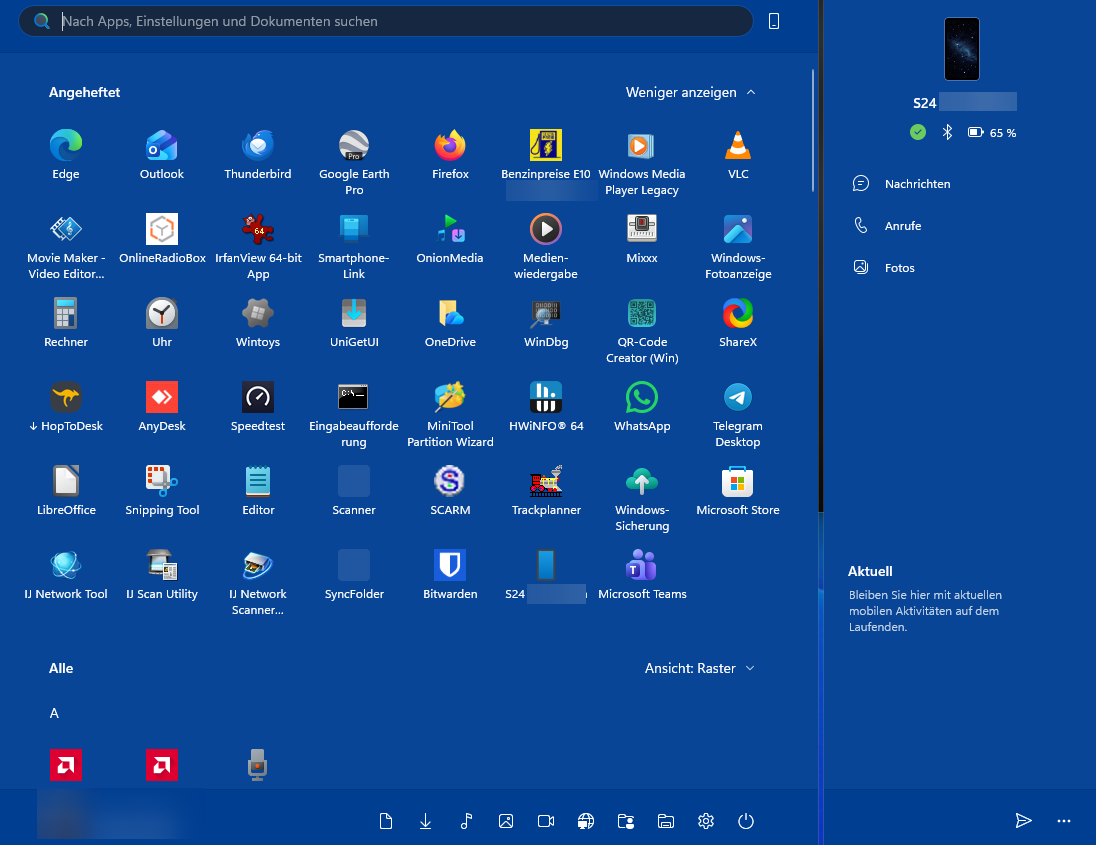1096x845 pixels.
Task: Click the send arrow in phone panel
Action: pos(1023,821)
